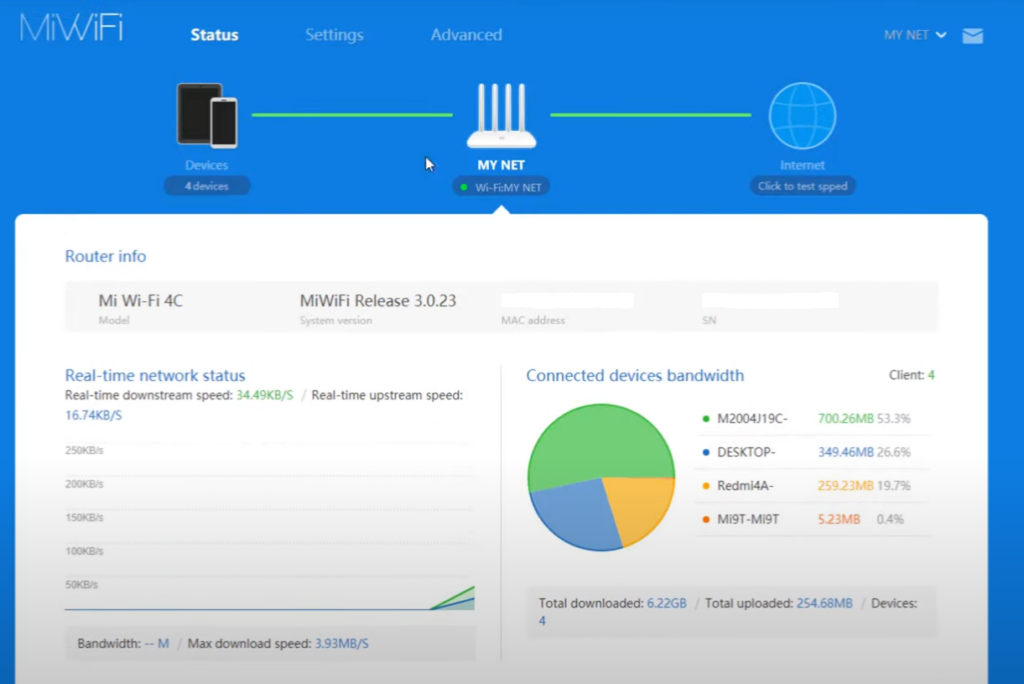Viewport: 1024px width, 684px height.
Task: Select the MiWiFi Release 3.0.23 version text
Action: 377,301
